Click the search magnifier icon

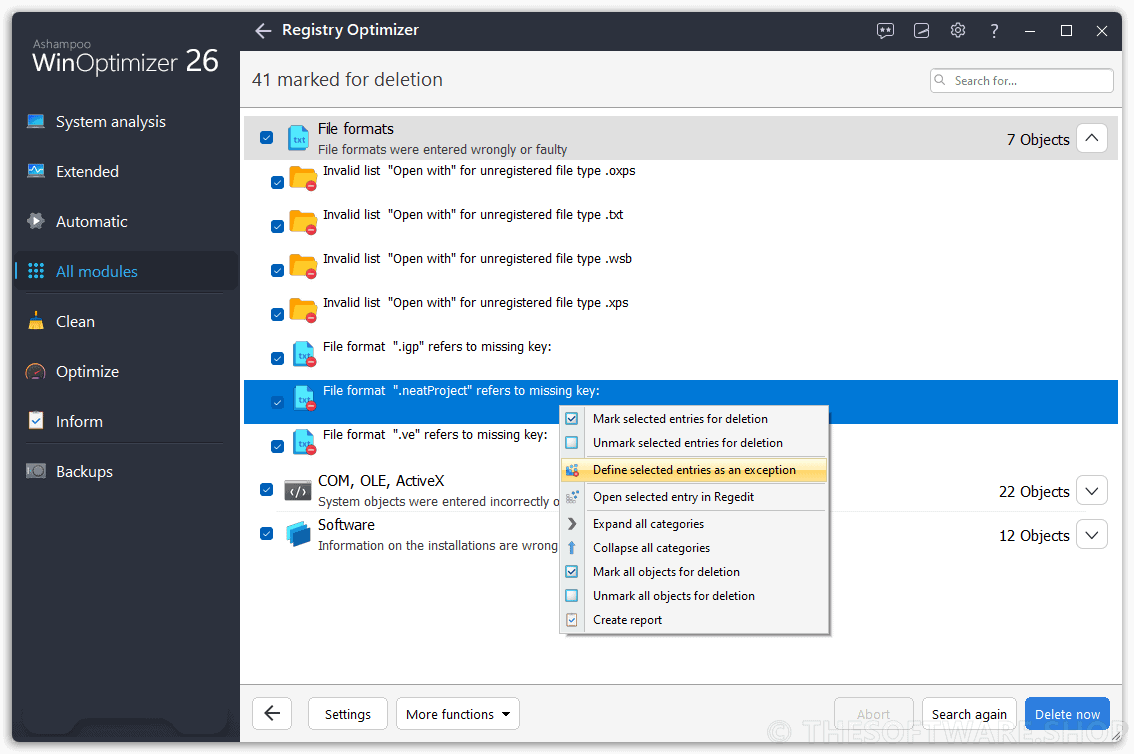click(x=940, y=80)
